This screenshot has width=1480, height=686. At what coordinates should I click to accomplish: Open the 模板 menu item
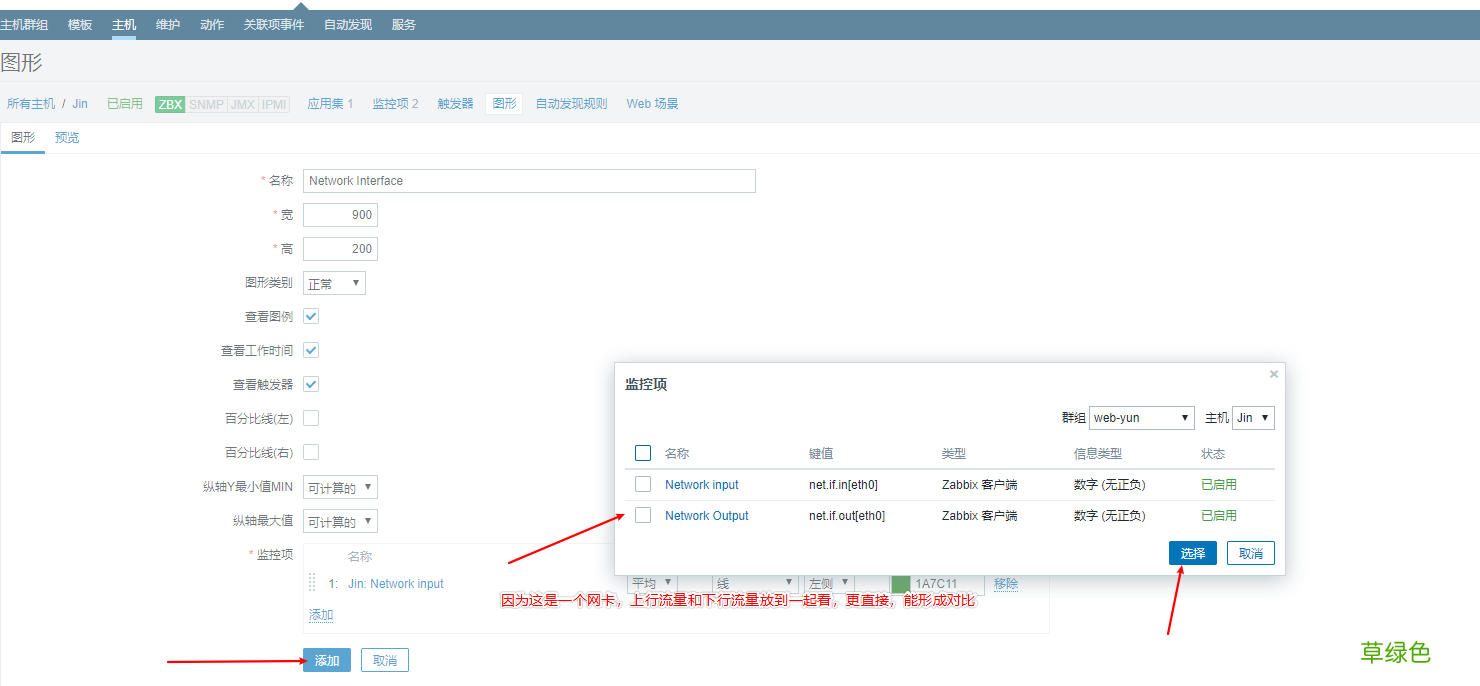coord(79,24)
